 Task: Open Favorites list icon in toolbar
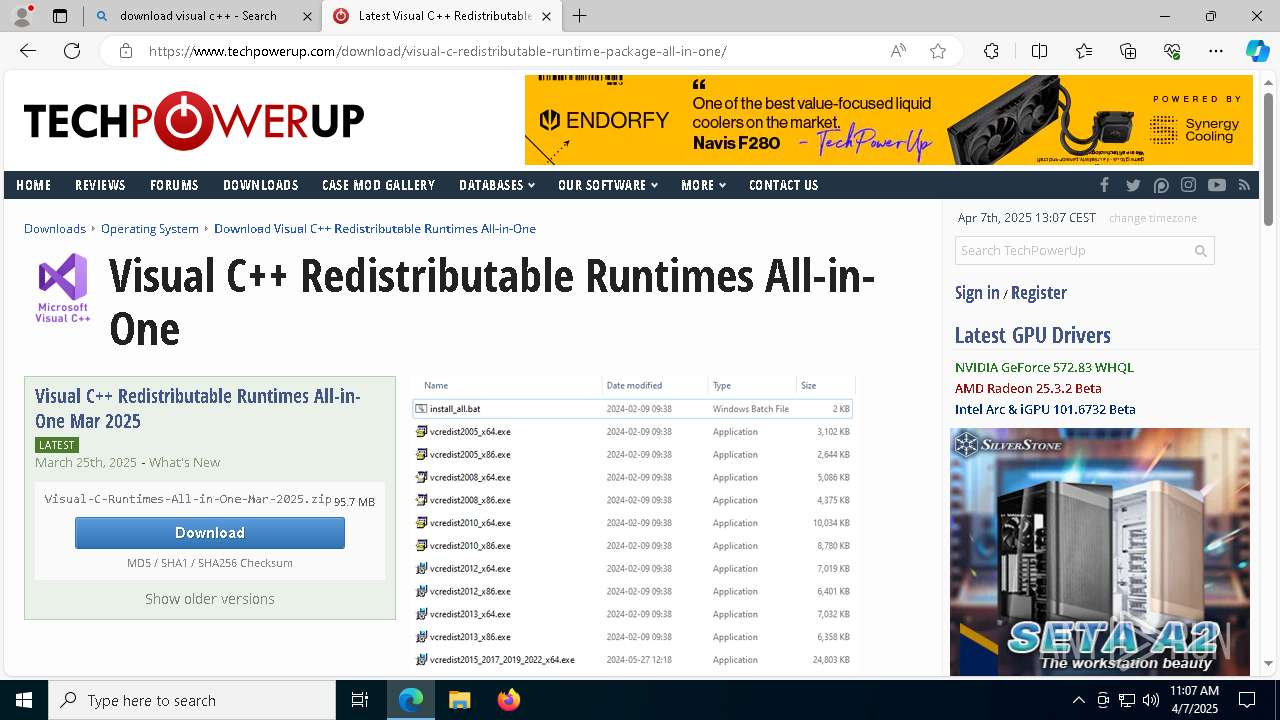[1084, 51]
